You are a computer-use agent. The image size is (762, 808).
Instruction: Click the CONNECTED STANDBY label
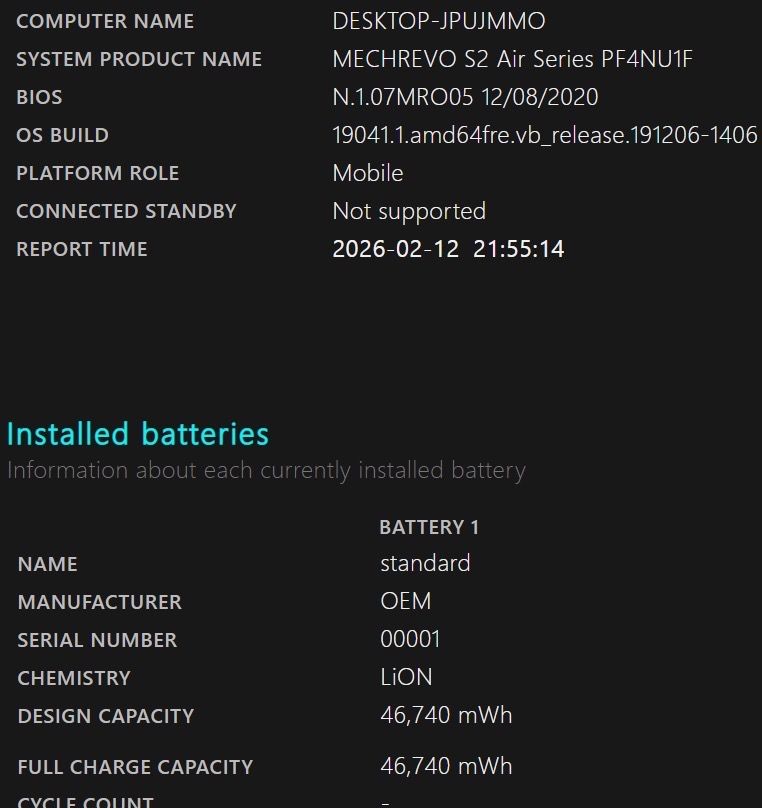tap(126, 211)
